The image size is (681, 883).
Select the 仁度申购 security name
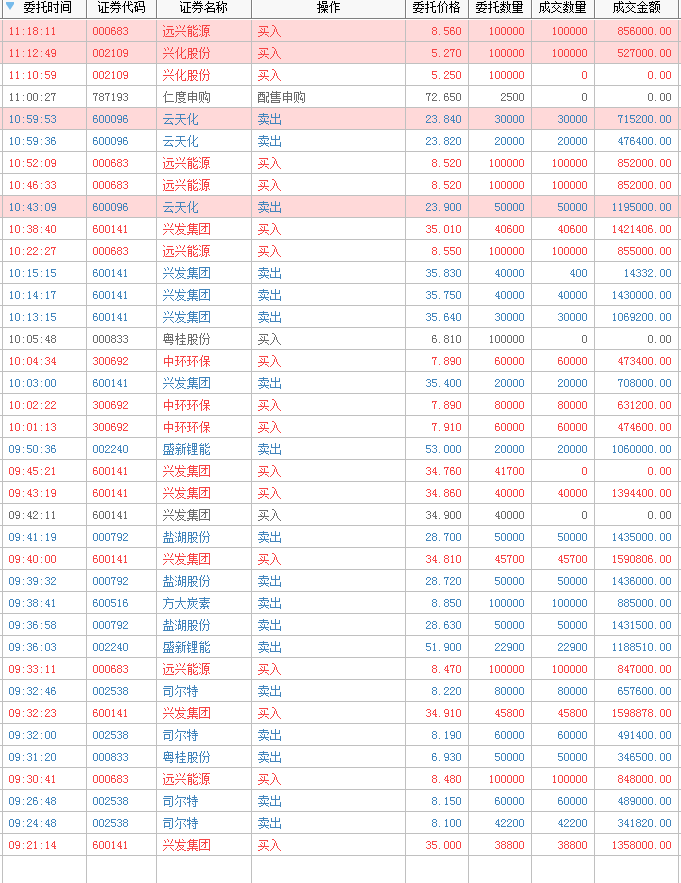tap(186, 97)
